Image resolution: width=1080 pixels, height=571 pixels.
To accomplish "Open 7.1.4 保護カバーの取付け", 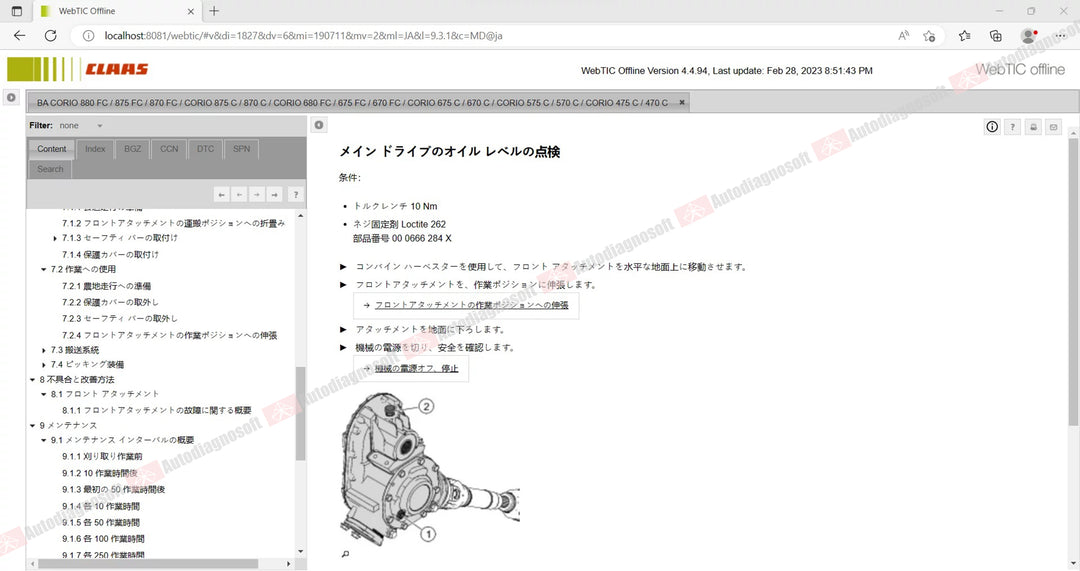I will (x=110, y=254).
